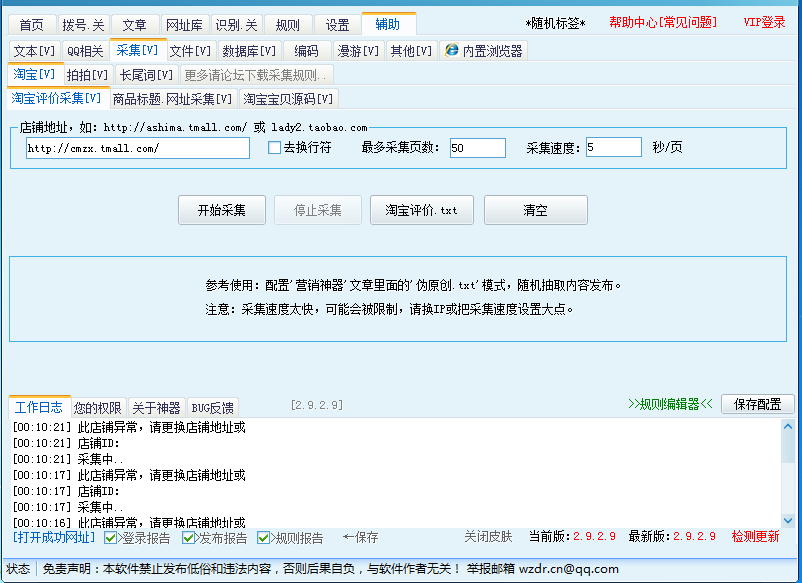Click the store URL input field
Screen dimensions: 802x583
tap(136, 147)
